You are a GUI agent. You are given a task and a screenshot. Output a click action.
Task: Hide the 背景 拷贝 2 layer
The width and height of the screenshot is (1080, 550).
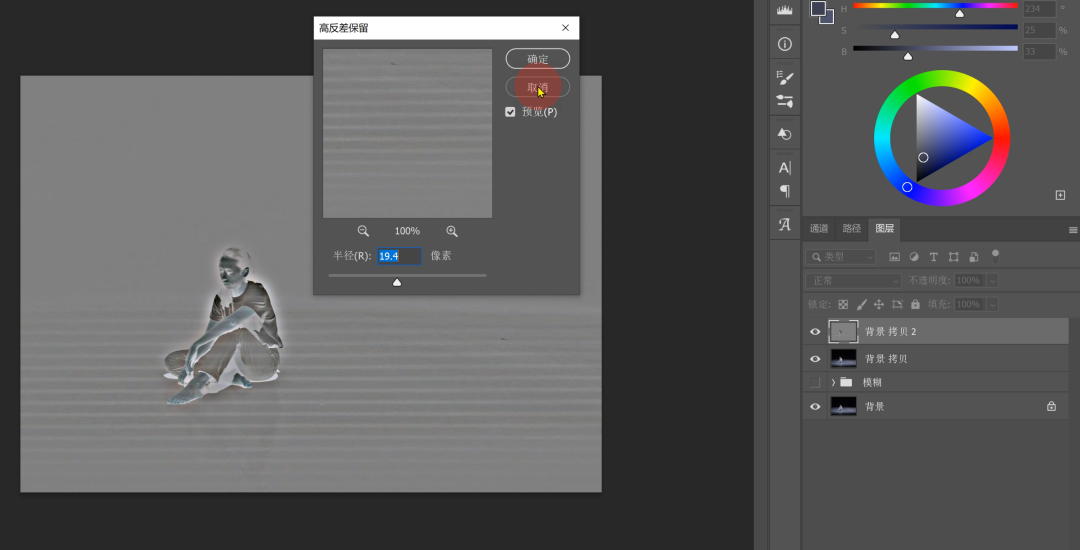pos(815,332)
